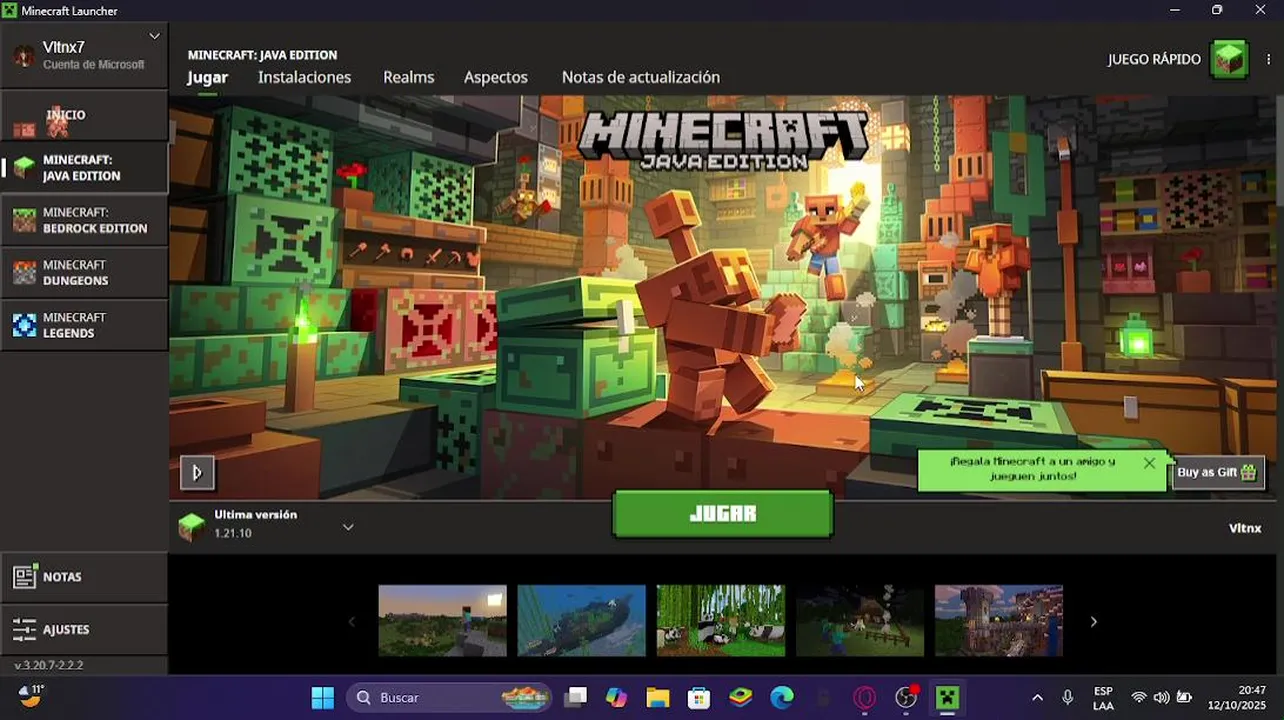The width and height of the screenshot is (1284, 720).
Task: Open Microsoft Store from taskbar
Action: click(x=699, y=697)
